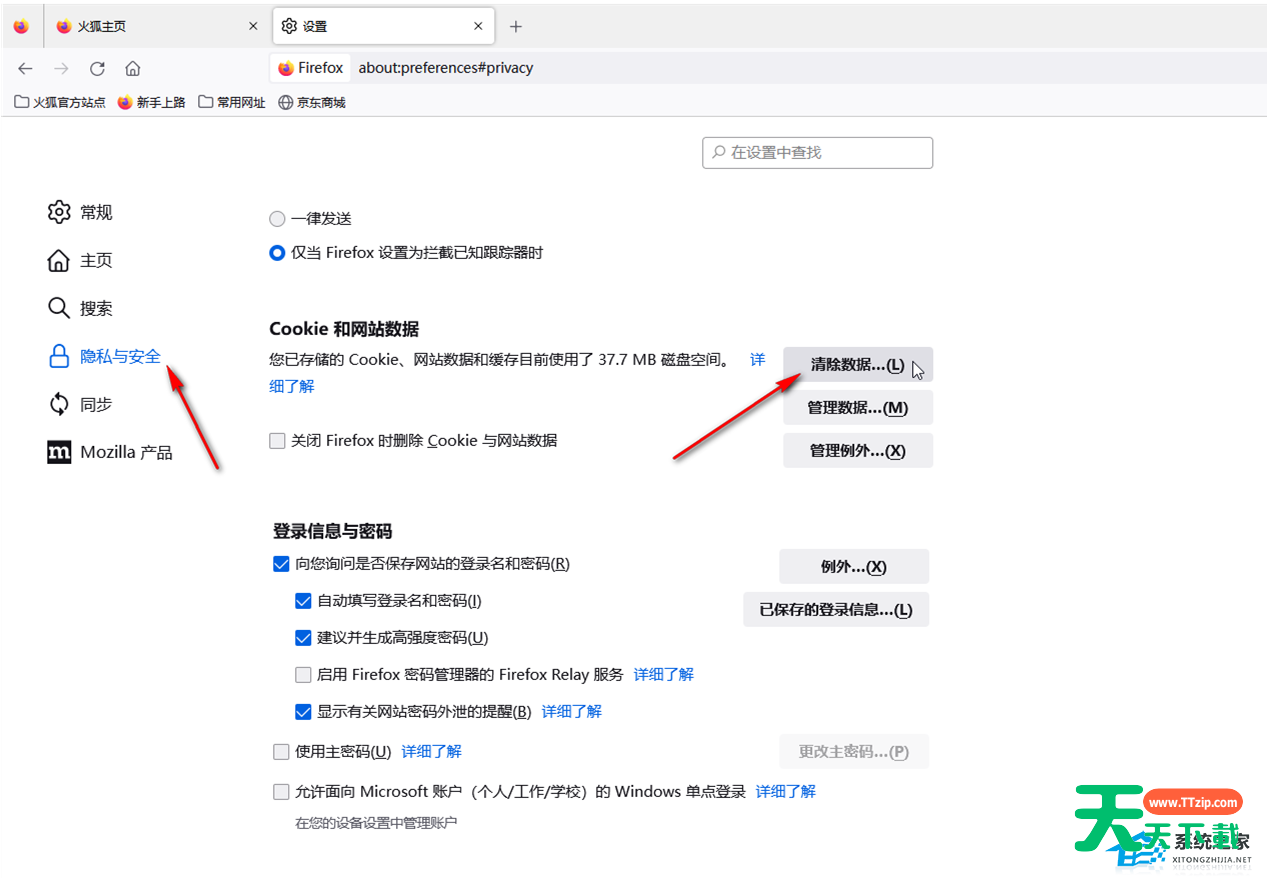The height and width of the screenshot is (878, 1267).
Task: Click the Firefox pinned tab icon
Action: (21, 26)
